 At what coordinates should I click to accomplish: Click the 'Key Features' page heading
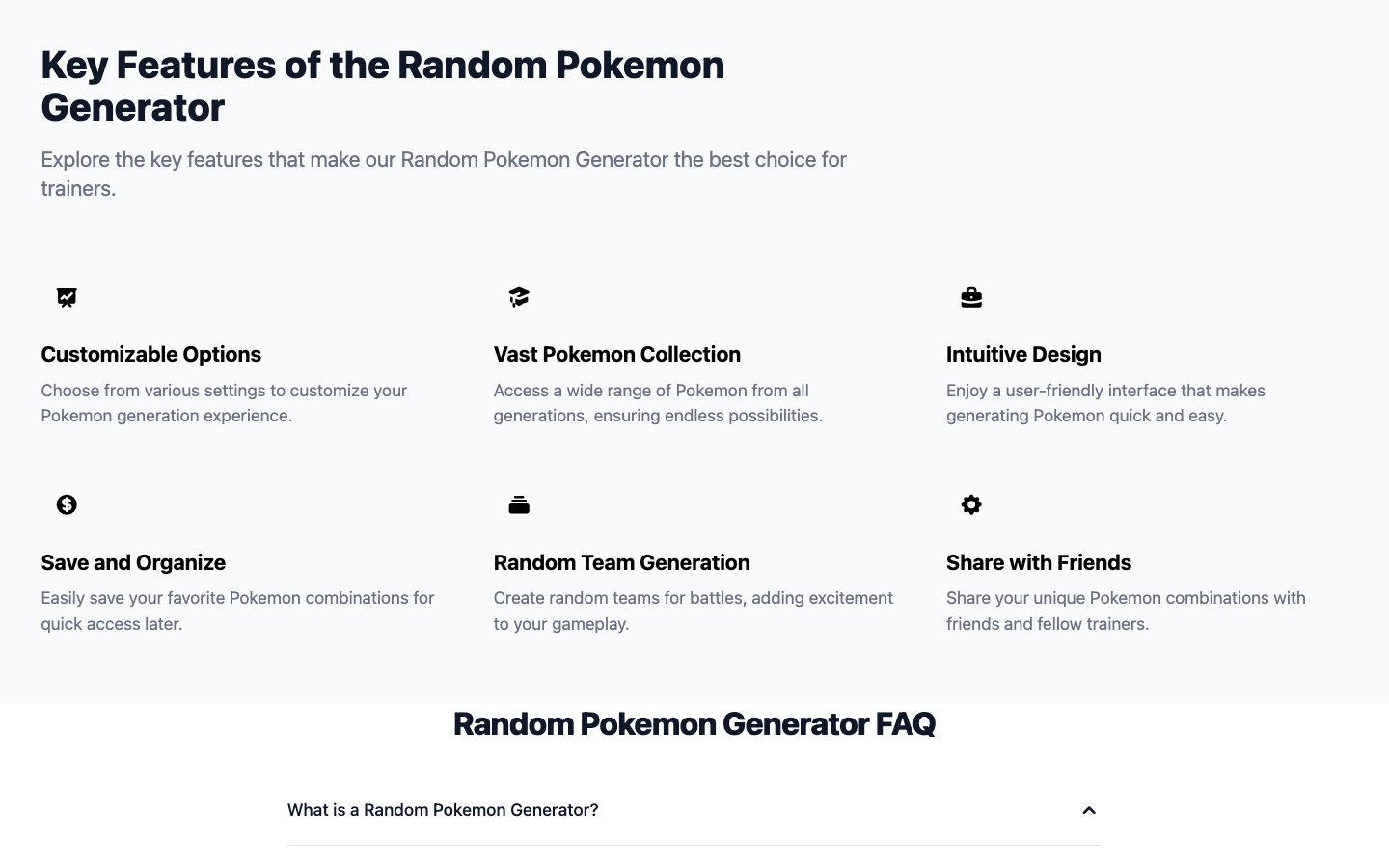pyautogui.click(x=382, y=86)
